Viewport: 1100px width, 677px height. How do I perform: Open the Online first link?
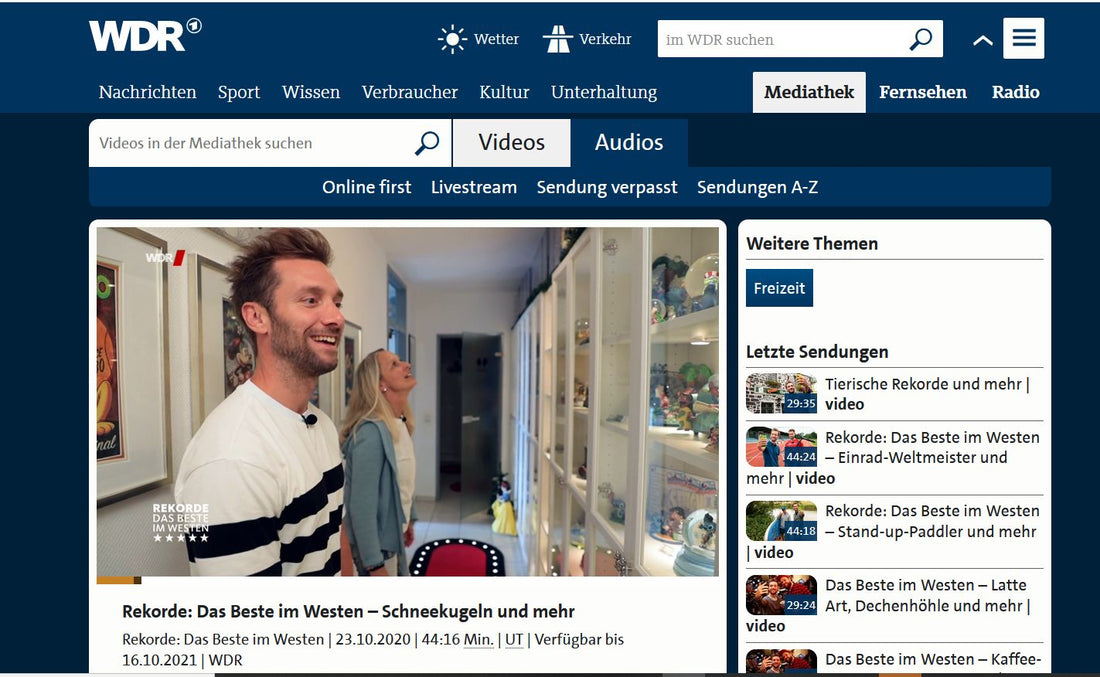pyautogui.click(x=366, y=187)
